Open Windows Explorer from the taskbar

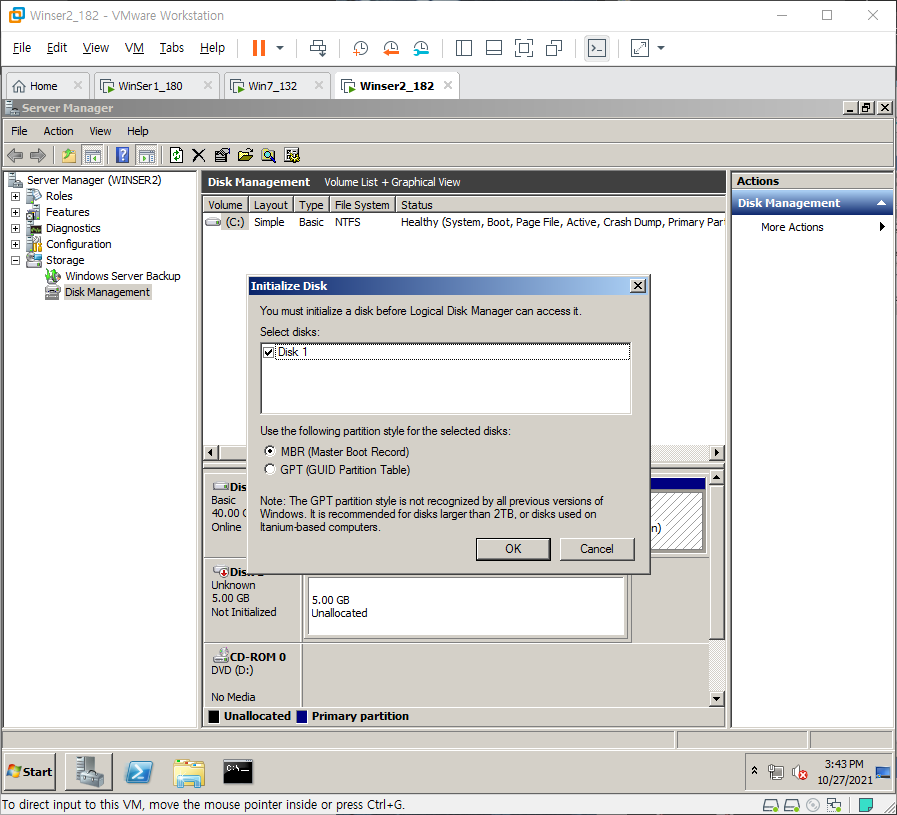click(x=189, y=773)
